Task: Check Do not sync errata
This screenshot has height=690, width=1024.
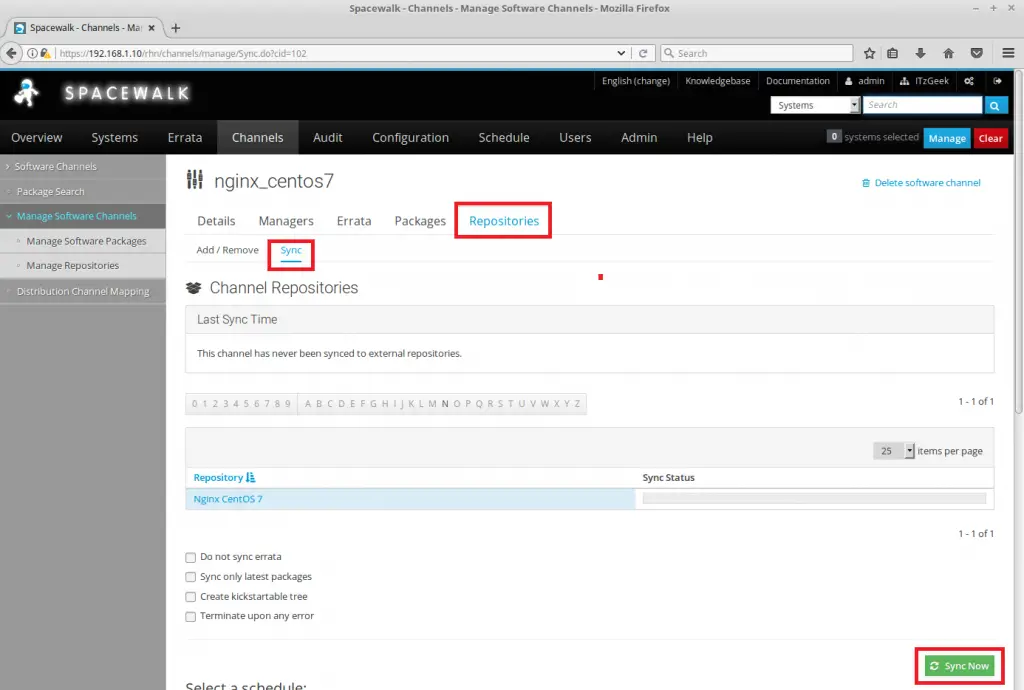Action: coord(191,557)
